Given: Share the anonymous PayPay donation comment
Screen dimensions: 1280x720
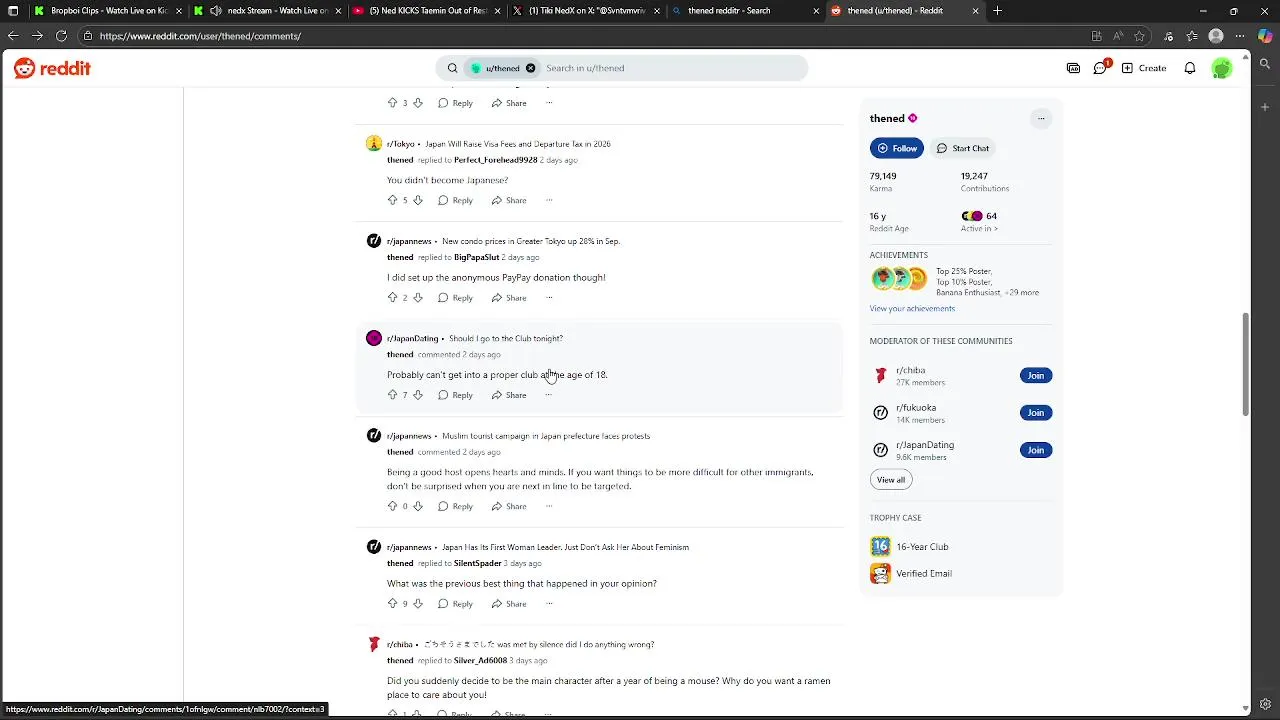Looking at the screenshot, I should coord(508,298).
